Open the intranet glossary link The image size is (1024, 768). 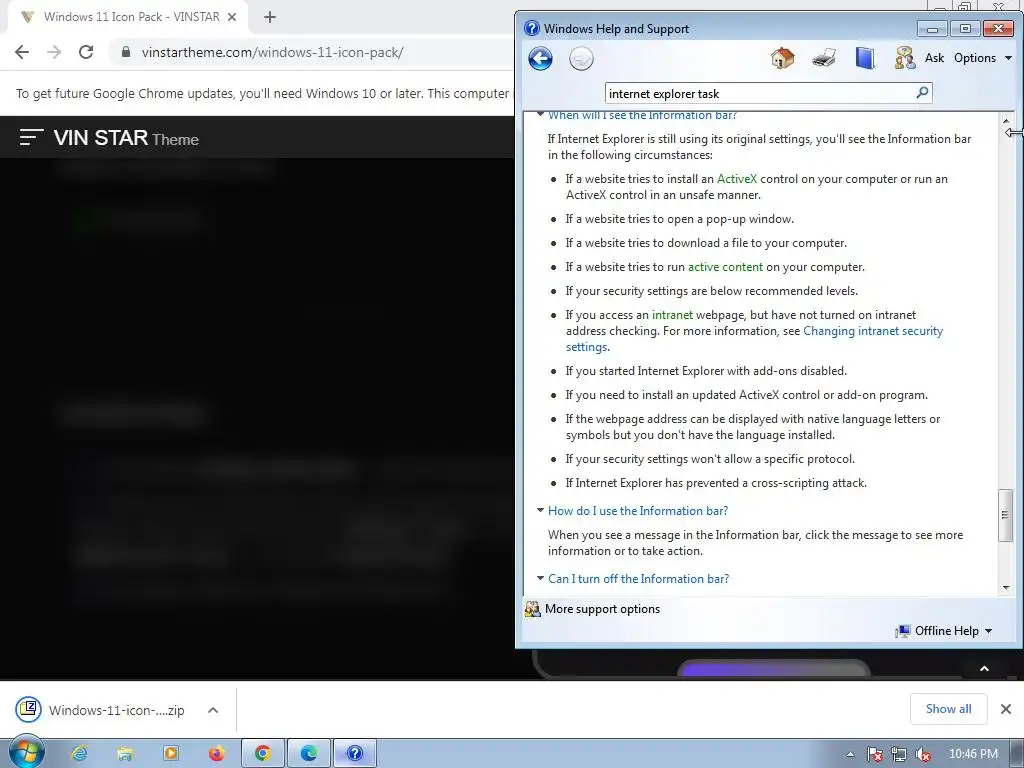click(x=672, y=315)
